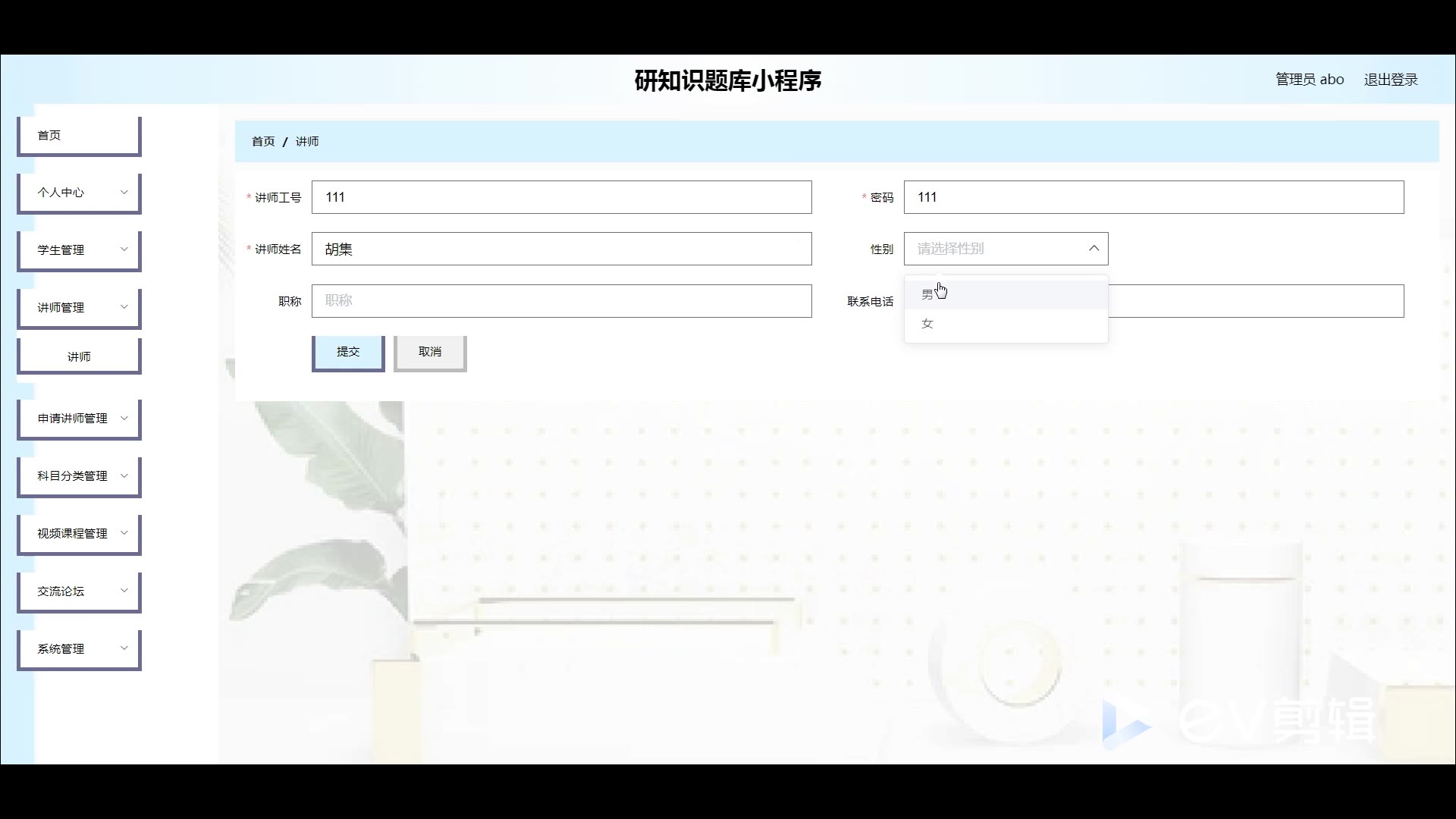Click the 退出登录 logout link
The height and width of the screenshot is (819, 1456).
pyautogui.click(x=1391, y=80)
